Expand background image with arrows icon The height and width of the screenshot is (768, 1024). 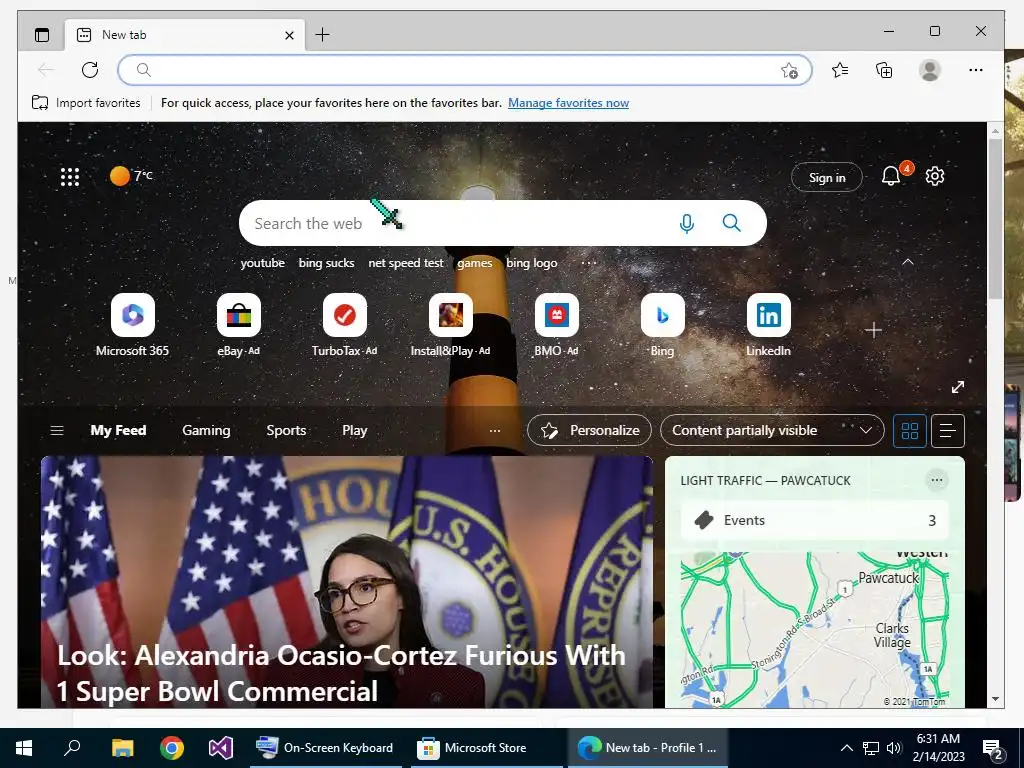(x=958, y=387)
